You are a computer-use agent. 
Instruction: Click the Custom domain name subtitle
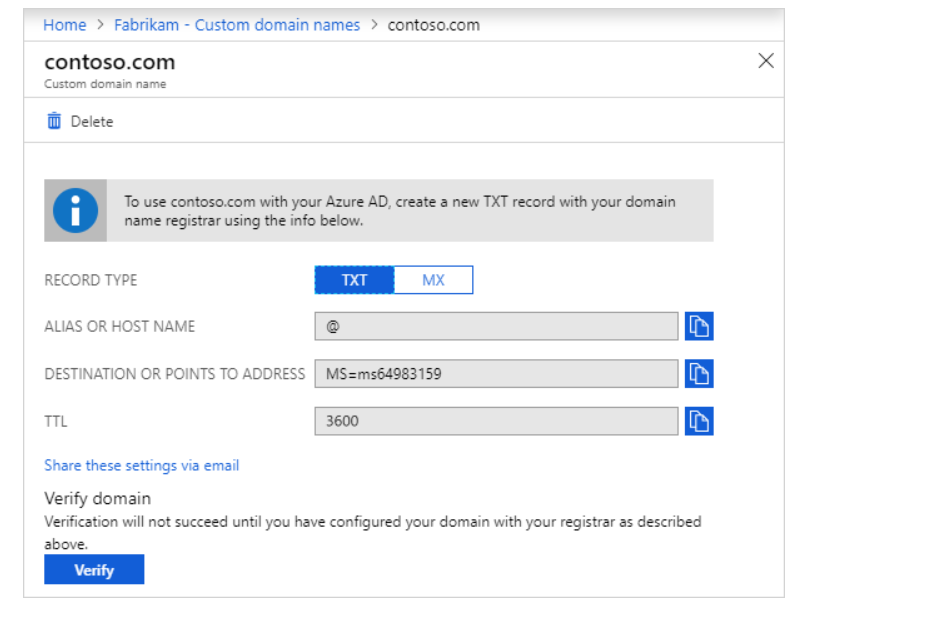click(105, 84)
